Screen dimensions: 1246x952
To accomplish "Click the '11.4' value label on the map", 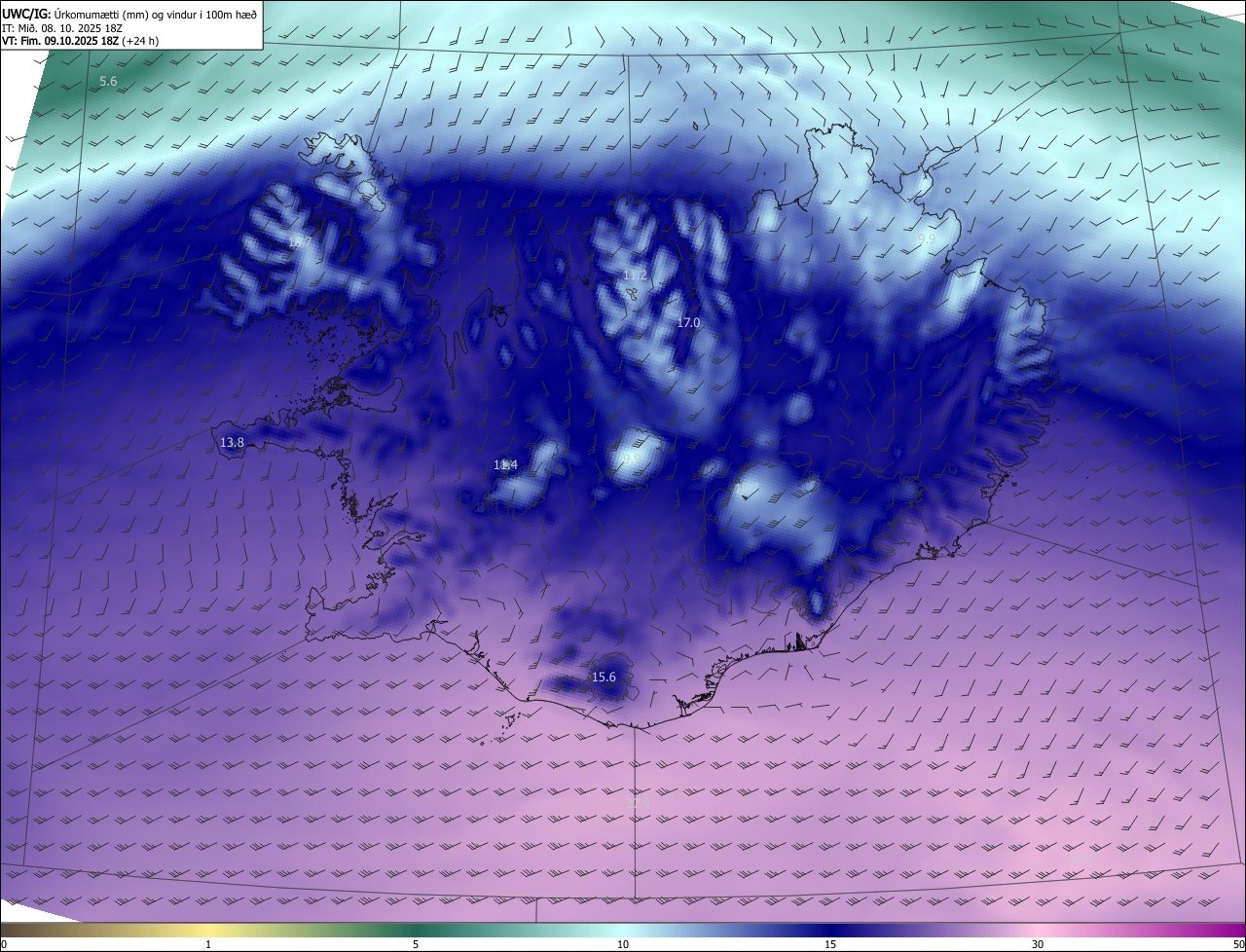I will [505, 465].
